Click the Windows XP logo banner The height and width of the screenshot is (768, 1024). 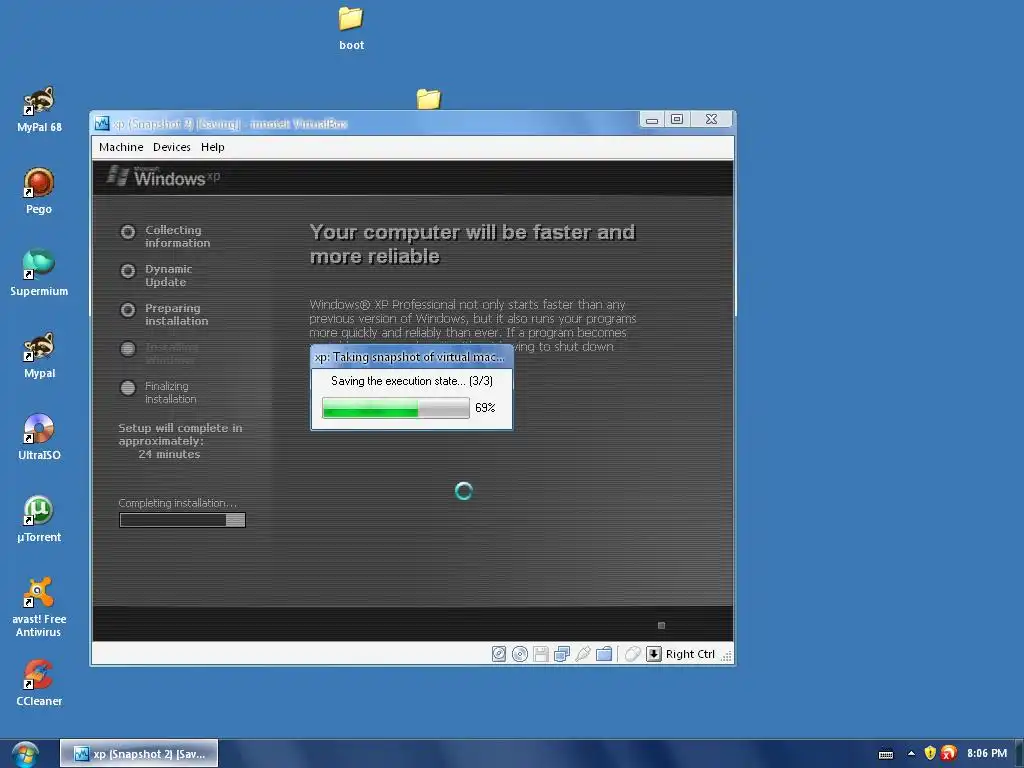pos(163,176)
